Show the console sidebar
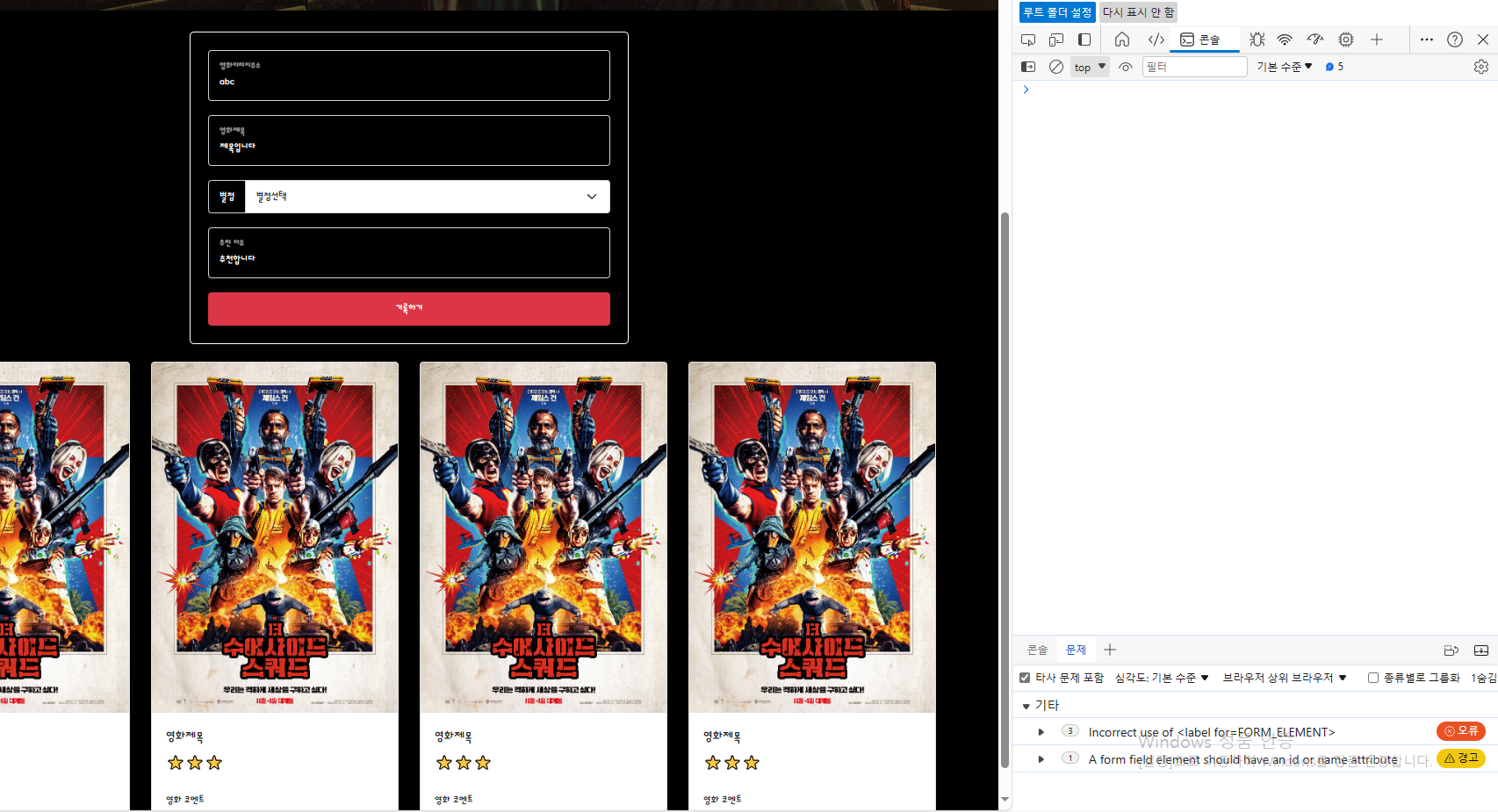This screenshot has width=1498, height=812. pyautogui.click(x=1028, y=67)
